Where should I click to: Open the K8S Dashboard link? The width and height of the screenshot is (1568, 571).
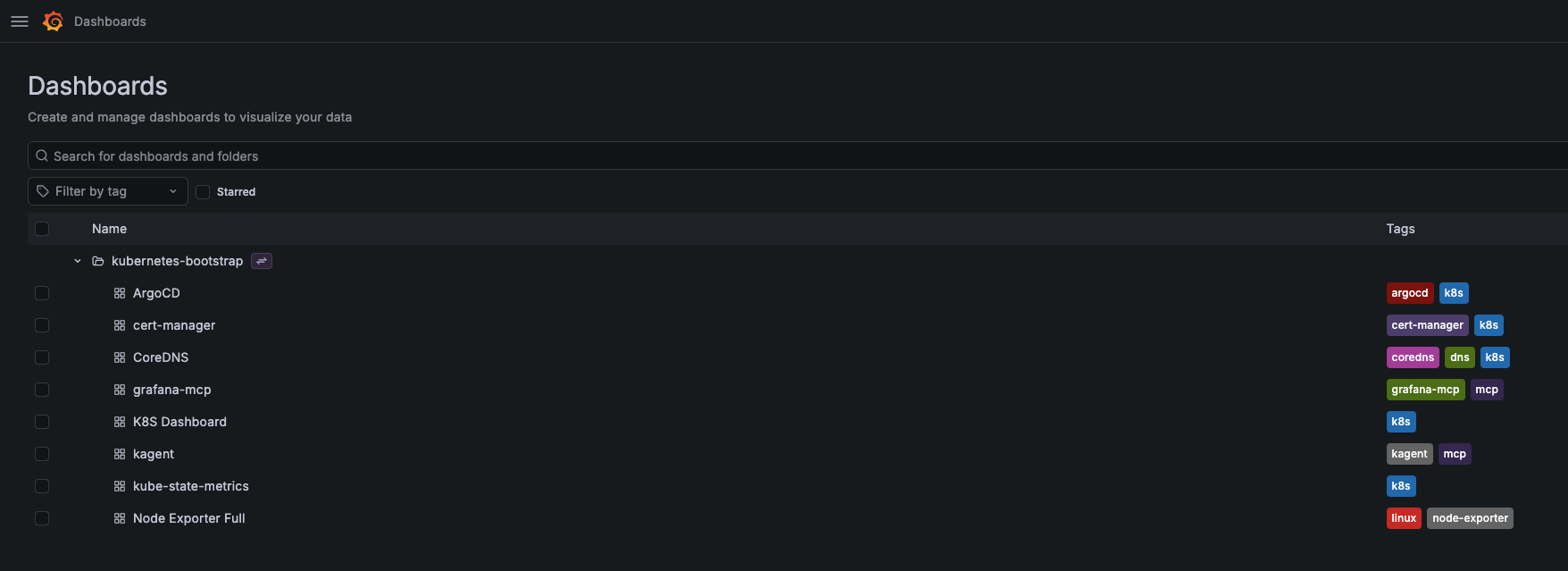point(179,422)
